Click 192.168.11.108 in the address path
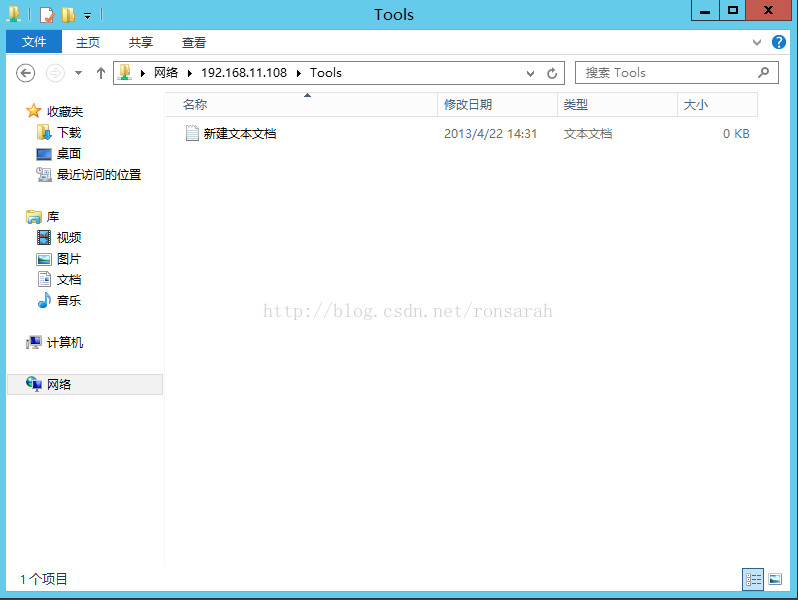 point(244,73)
